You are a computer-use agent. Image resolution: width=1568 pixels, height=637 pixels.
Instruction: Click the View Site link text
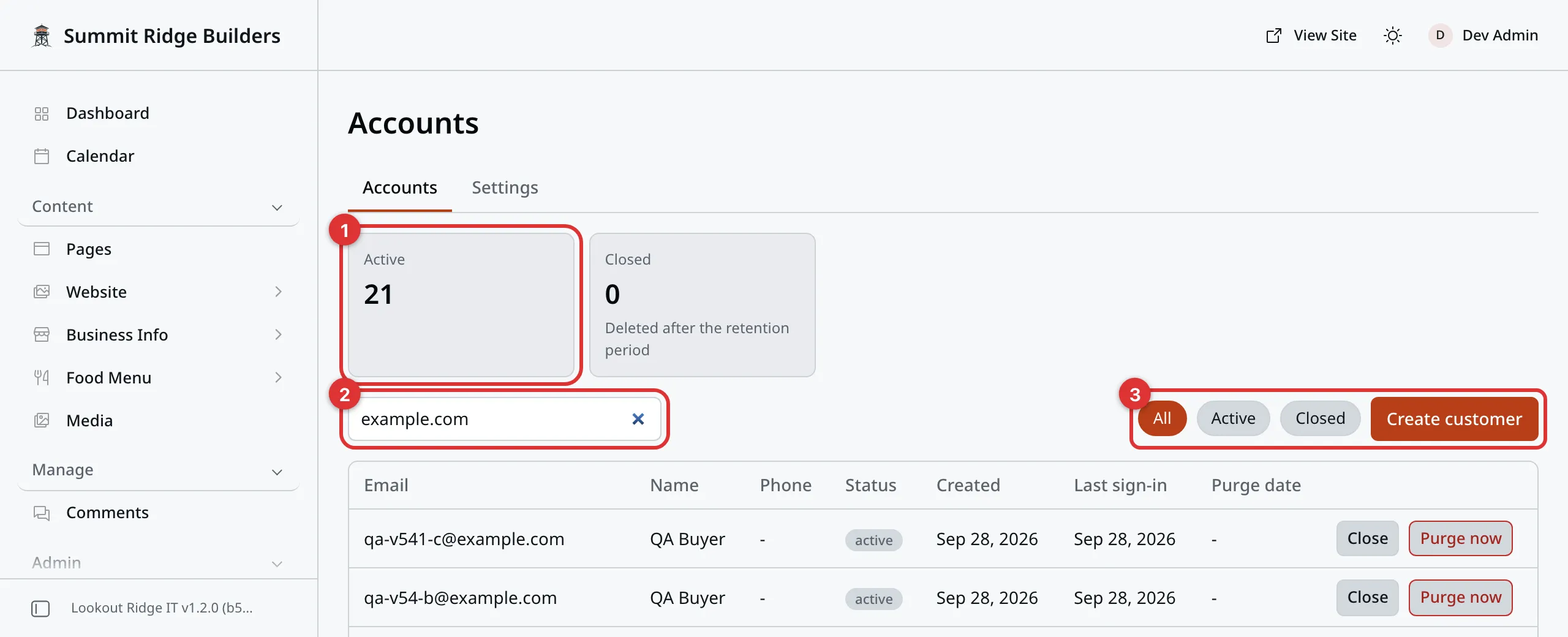click(1325, 36)
